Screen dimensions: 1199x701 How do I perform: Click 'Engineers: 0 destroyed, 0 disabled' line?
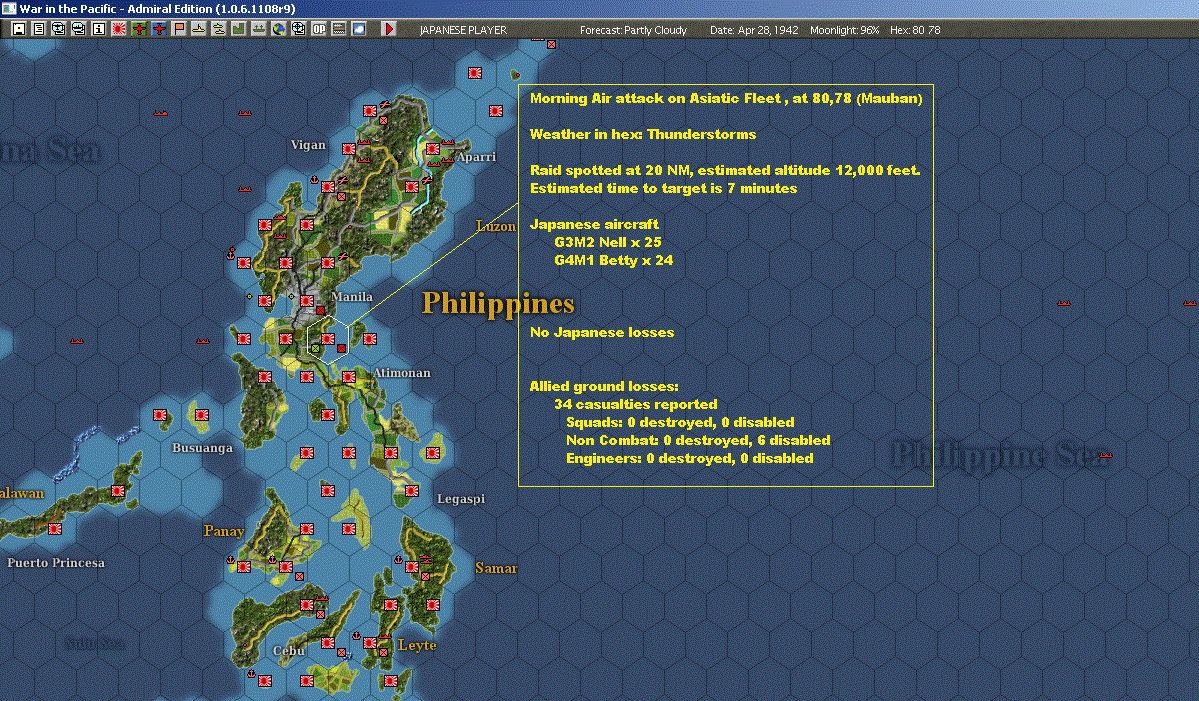pos(689,459)
